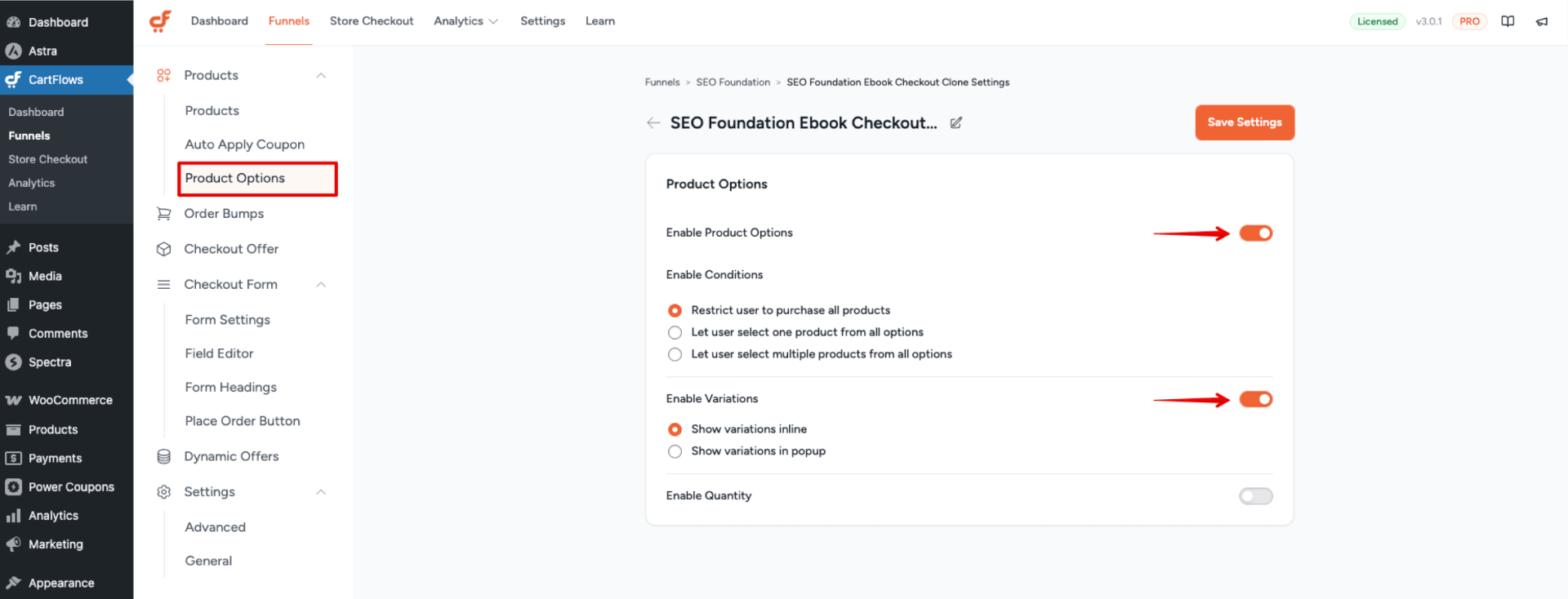
Task: Click the Media icon in the sidebar
Action: pyautogui.click(x=13, y=276)
